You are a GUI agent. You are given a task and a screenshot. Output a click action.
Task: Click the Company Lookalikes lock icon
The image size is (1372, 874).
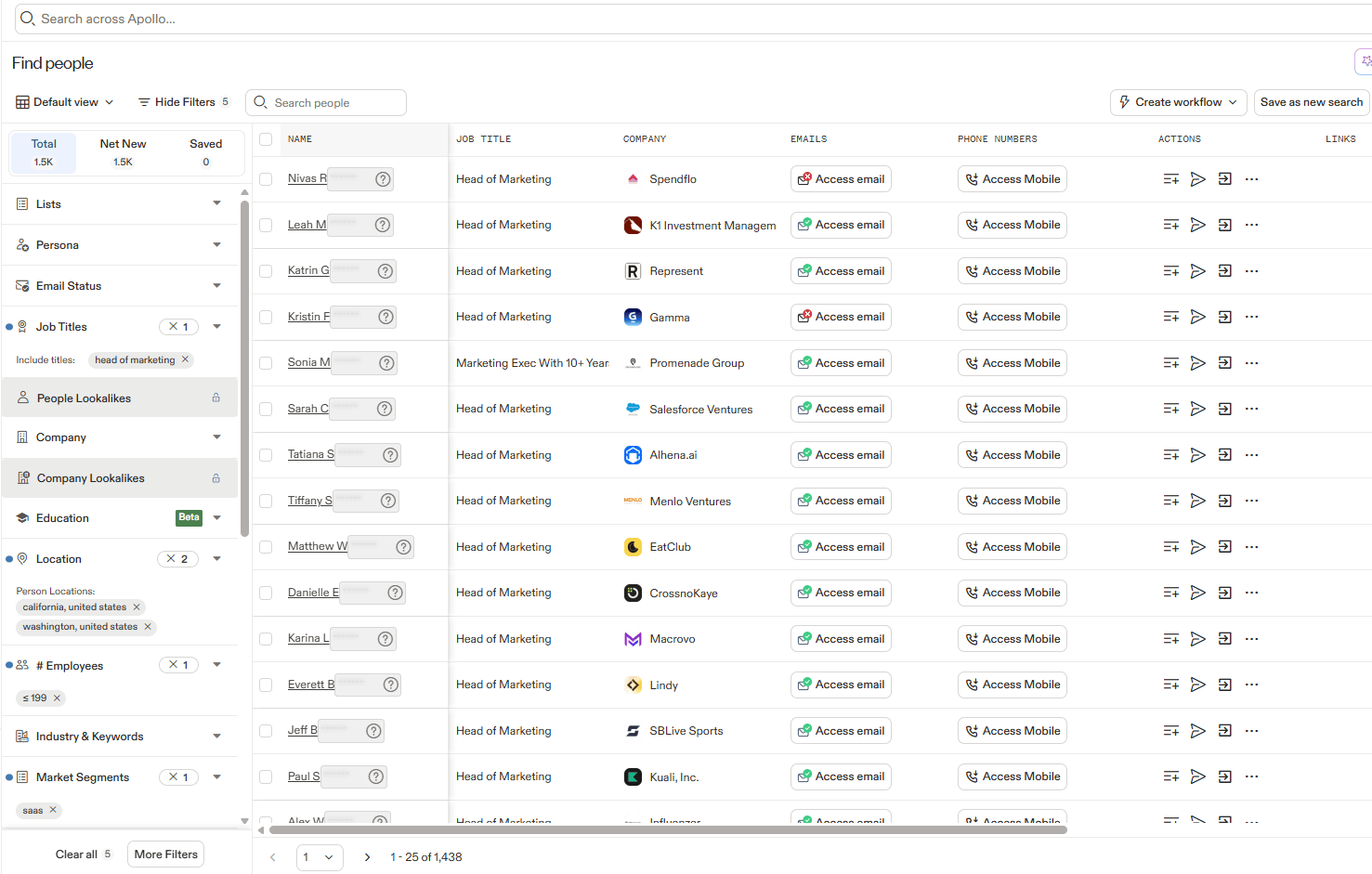pos(216,478)
